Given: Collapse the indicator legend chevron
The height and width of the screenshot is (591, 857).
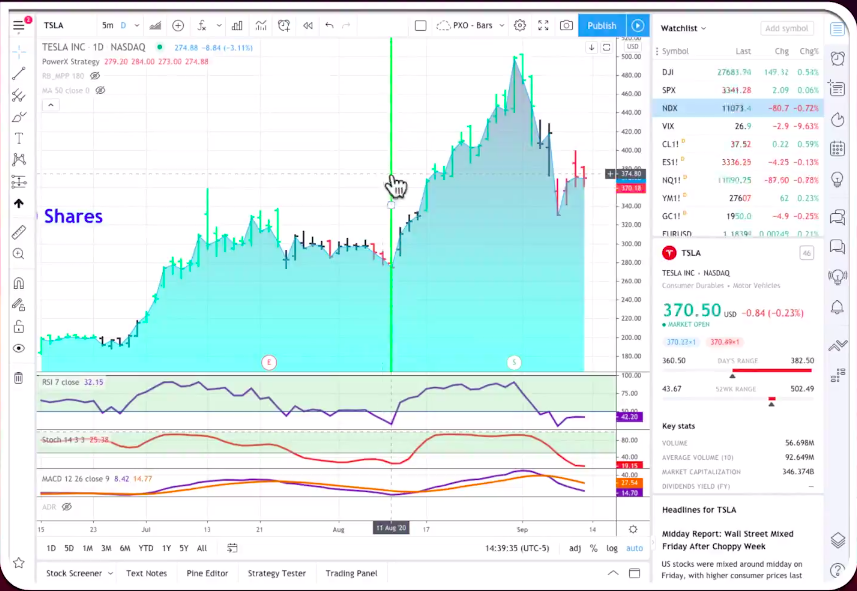Looking at the screenshot, I should click(x=51, y=104).
